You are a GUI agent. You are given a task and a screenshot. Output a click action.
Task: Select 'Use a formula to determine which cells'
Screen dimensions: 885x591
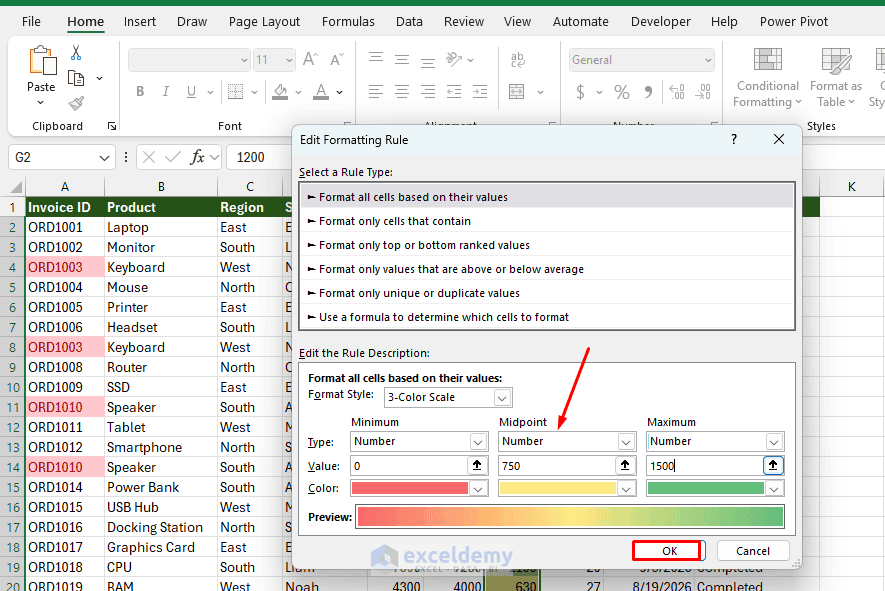tap(547, 317)
